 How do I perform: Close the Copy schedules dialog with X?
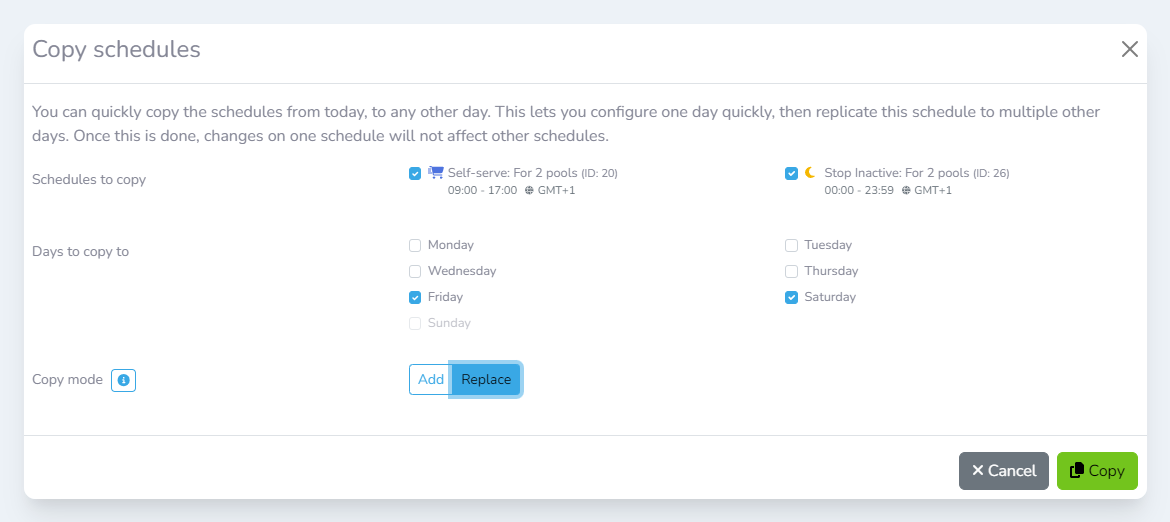[x=1130, y=49]
